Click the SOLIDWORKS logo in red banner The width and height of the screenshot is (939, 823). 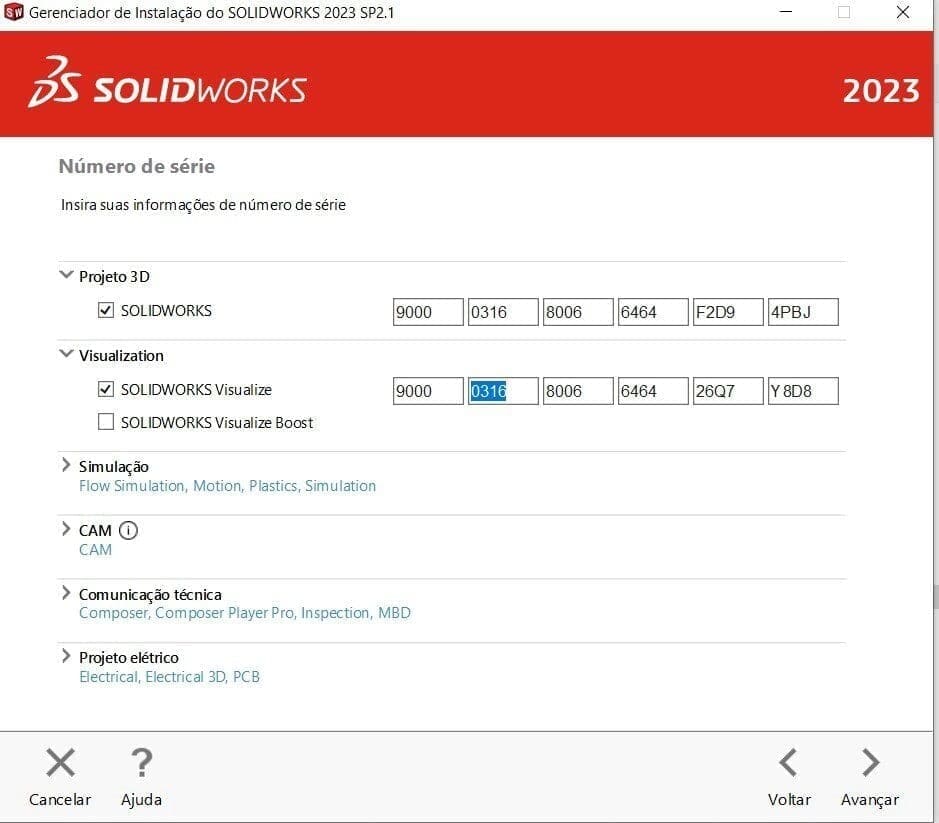pyautogui.click(x=168, y=83)
